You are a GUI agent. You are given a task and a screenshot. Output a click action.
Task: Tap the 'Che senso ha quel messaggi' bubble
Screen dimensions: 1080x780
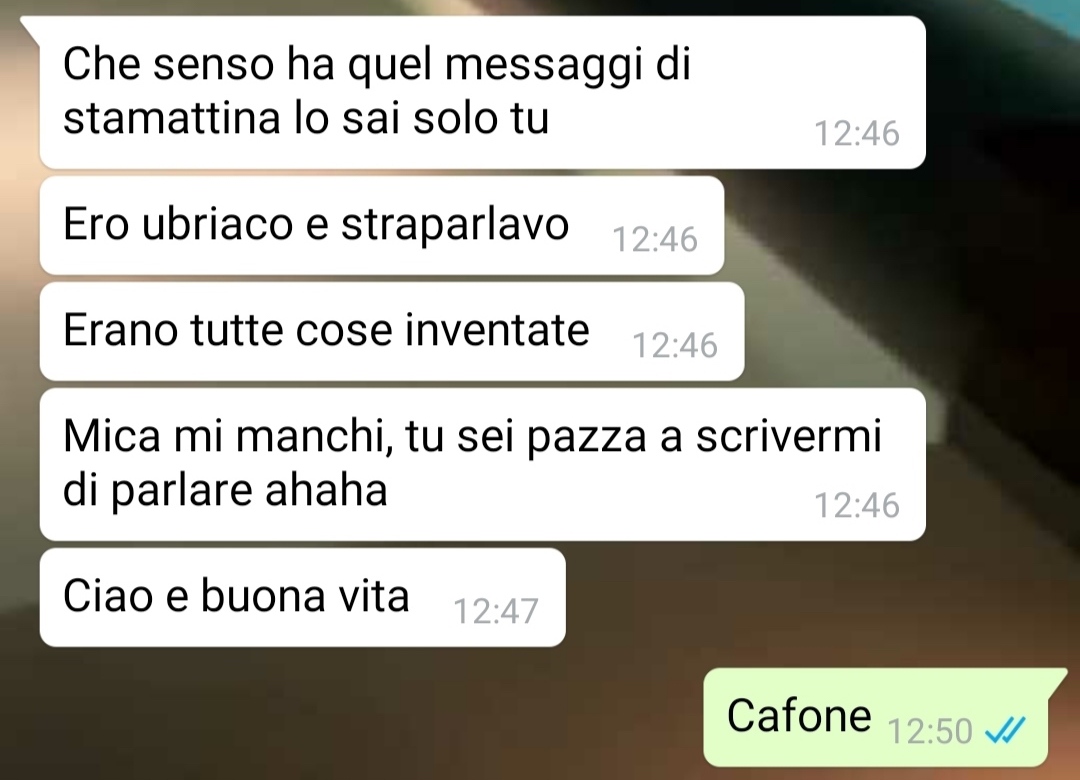[483, 92]
